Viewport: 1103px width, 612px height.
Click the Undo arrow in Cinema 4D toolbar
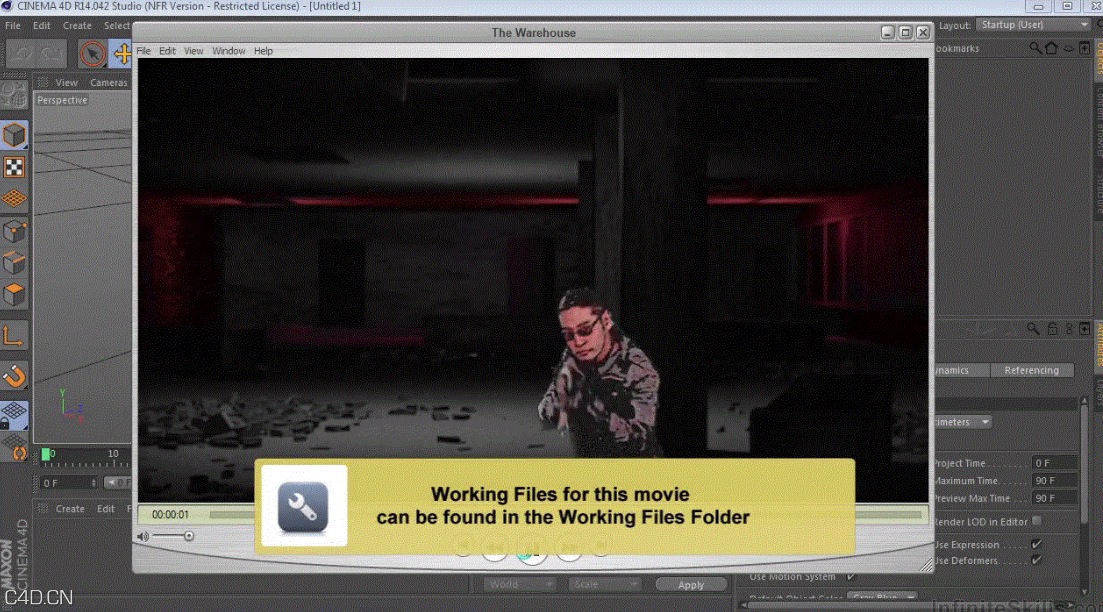click(x=21, y=53)
